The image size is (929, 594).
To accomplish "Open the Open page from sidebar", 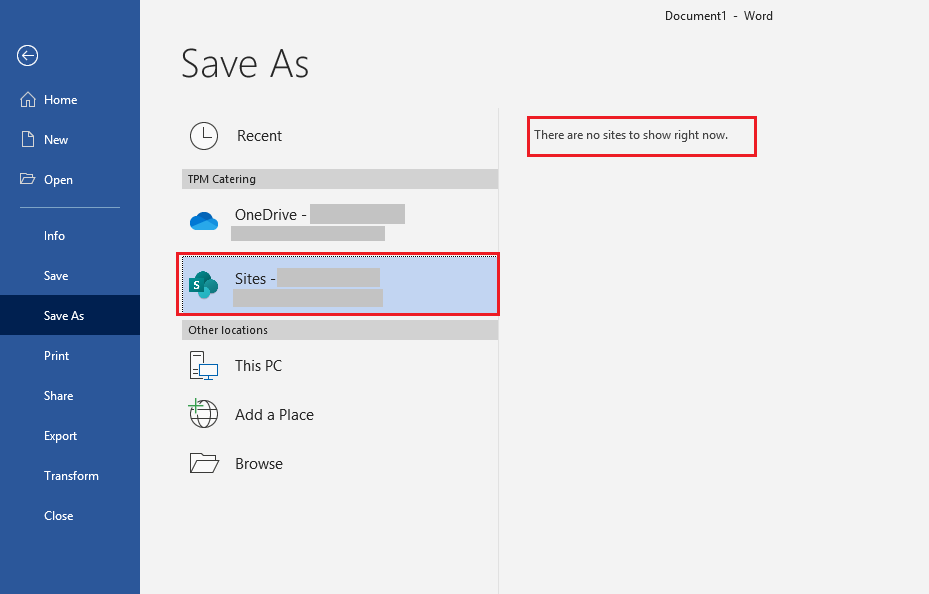I will 57,179.
